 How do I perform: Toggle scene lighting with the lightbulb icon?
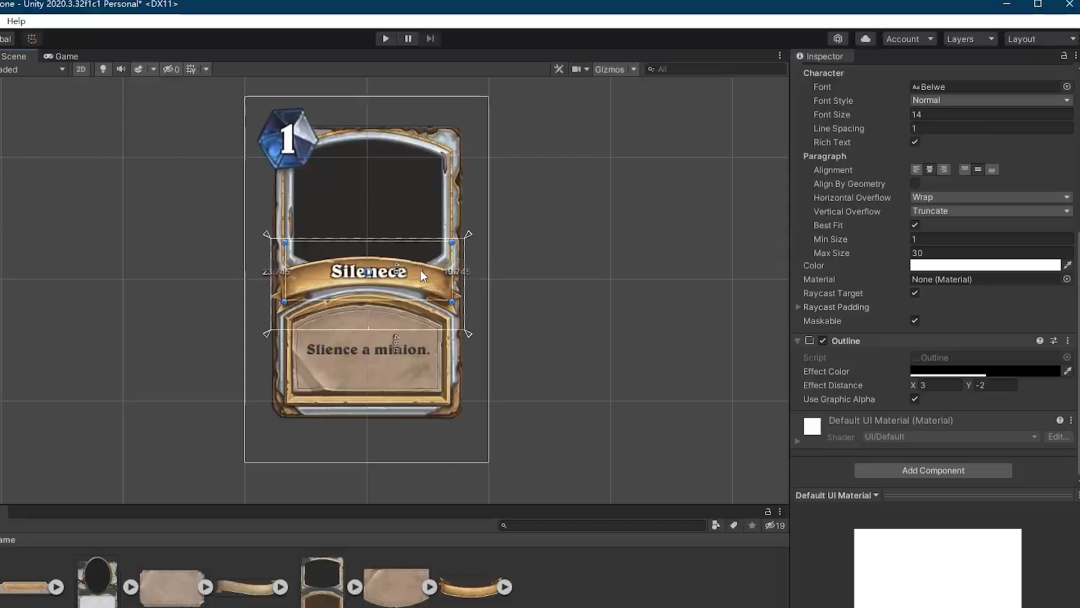coord(102,69)
